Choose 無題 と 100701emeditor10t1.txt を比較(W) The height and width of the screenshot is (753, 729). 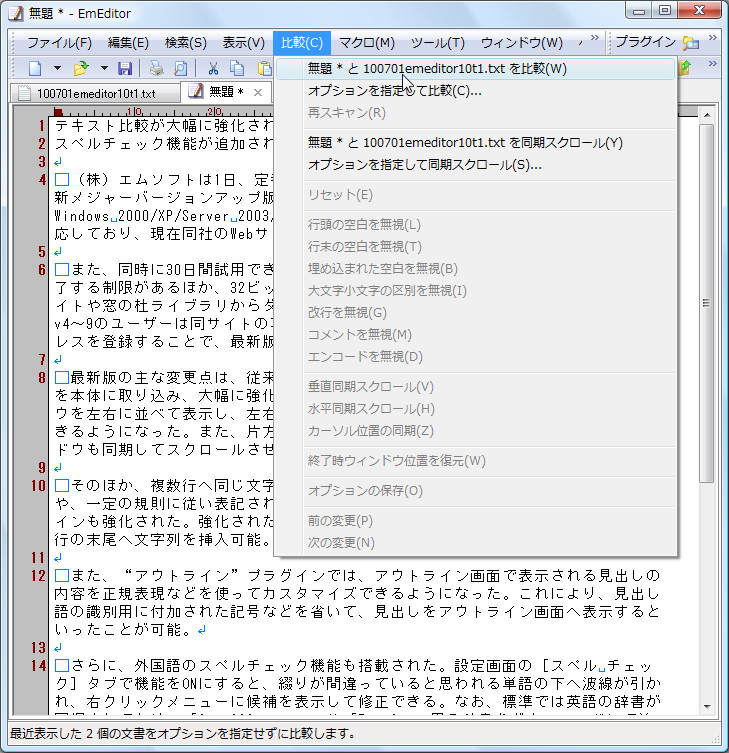point(476,69)
